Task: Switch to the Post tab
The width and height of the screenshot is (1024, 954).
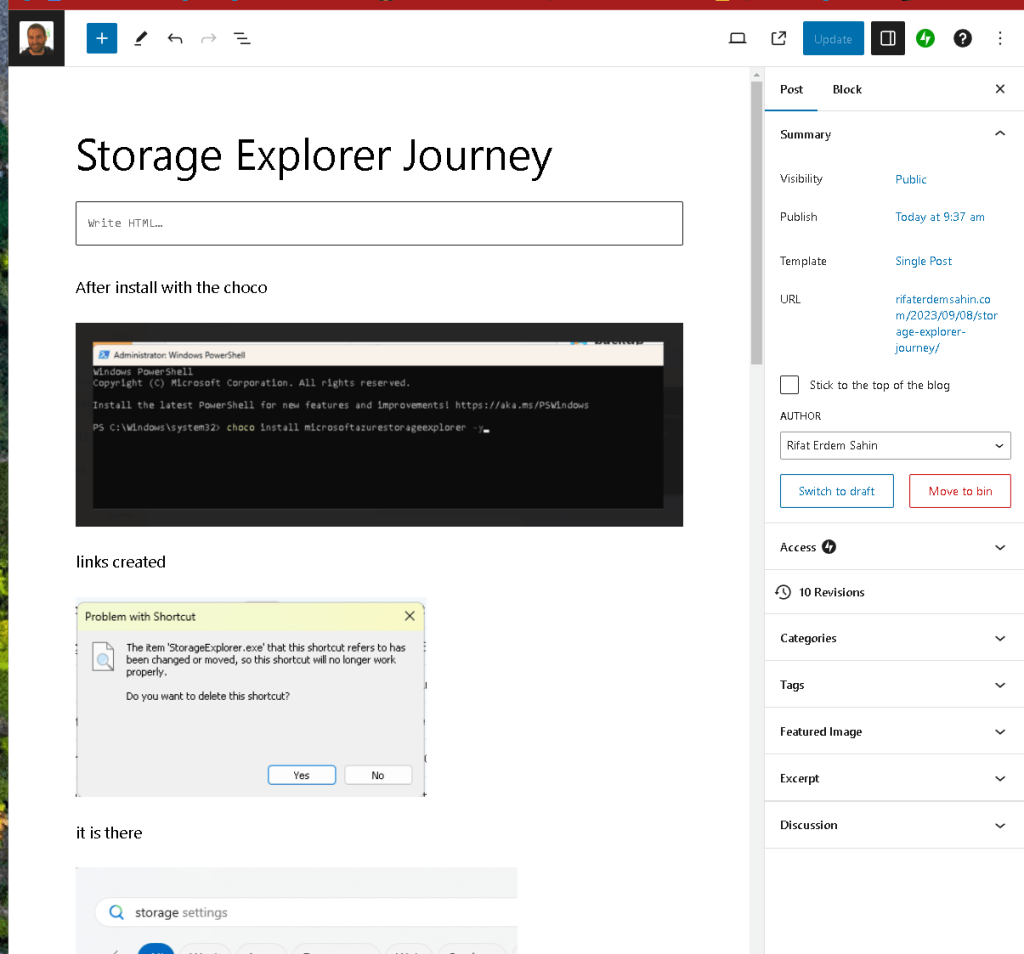Action: 791,89
